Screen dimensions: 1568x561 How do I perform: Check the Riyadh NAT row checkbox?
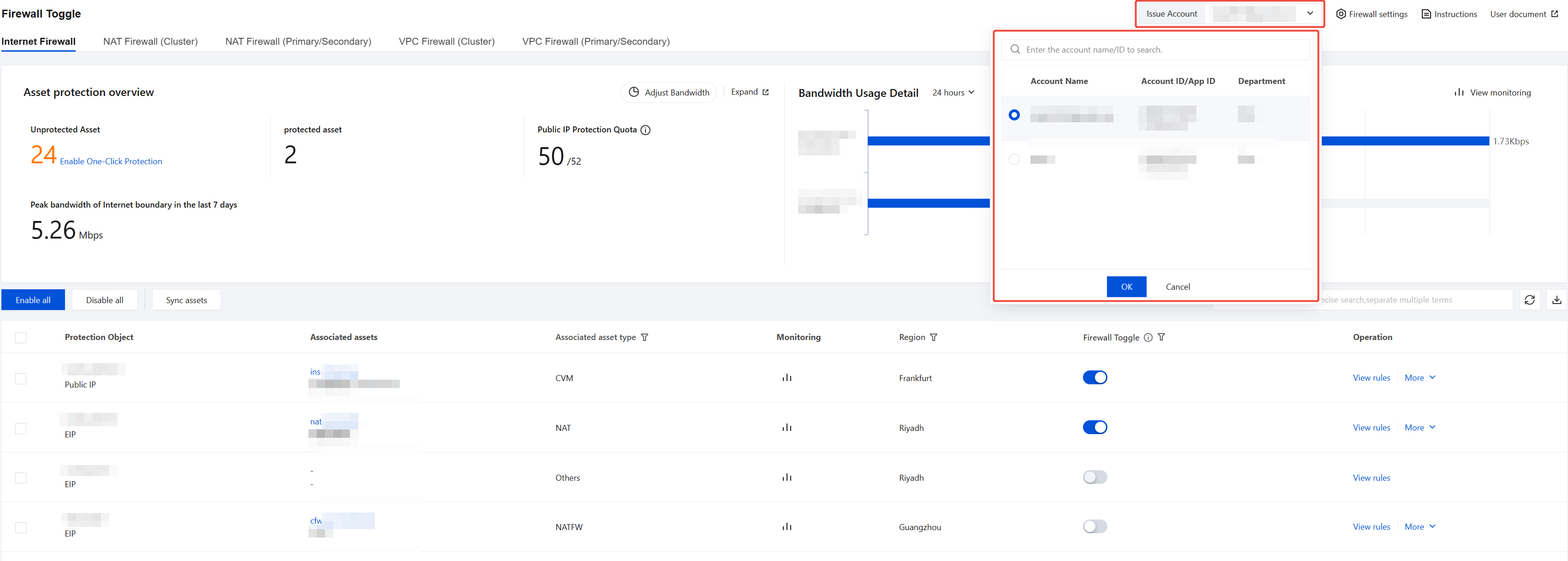click(x=21, y=429)
